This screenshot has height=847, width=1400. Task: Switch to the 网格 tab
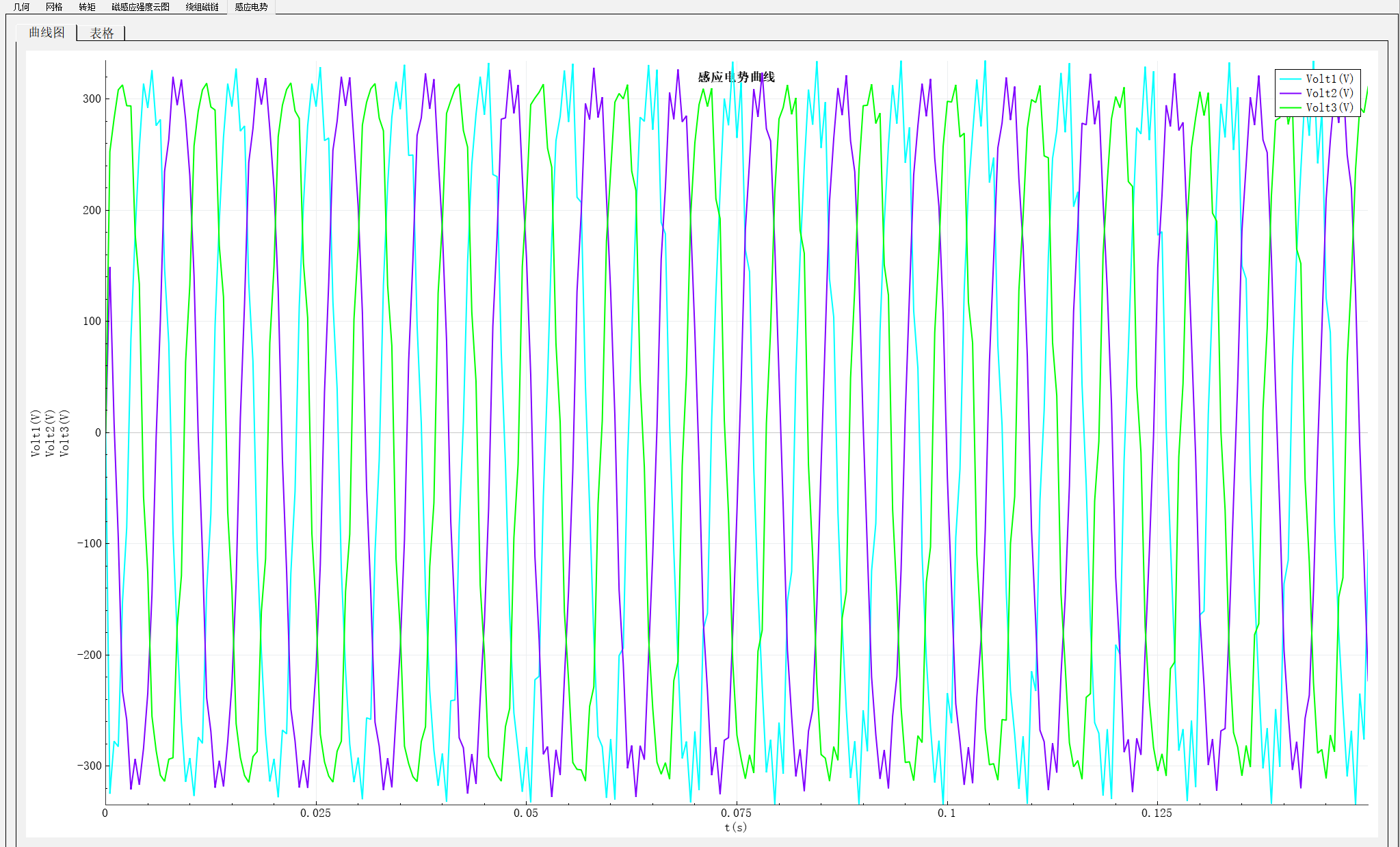point(54,7)
